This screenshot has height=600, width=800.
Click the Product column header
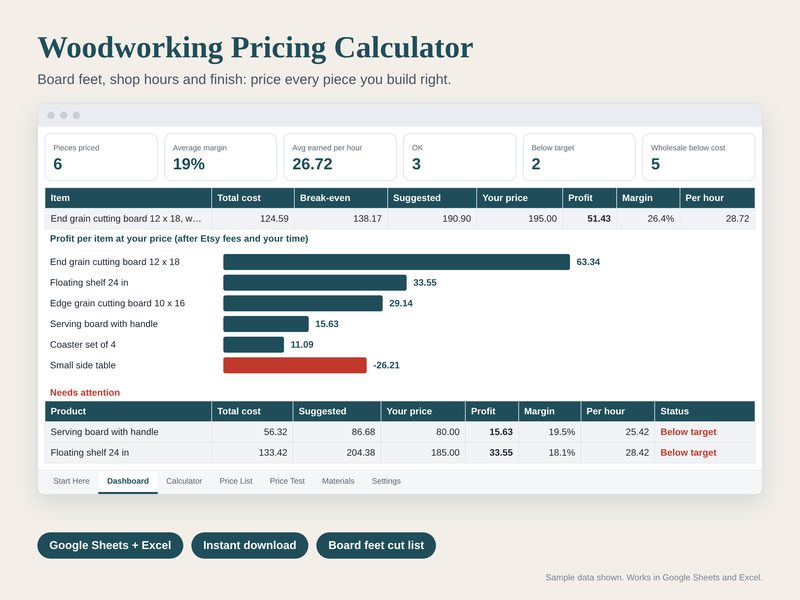point(128,411)
